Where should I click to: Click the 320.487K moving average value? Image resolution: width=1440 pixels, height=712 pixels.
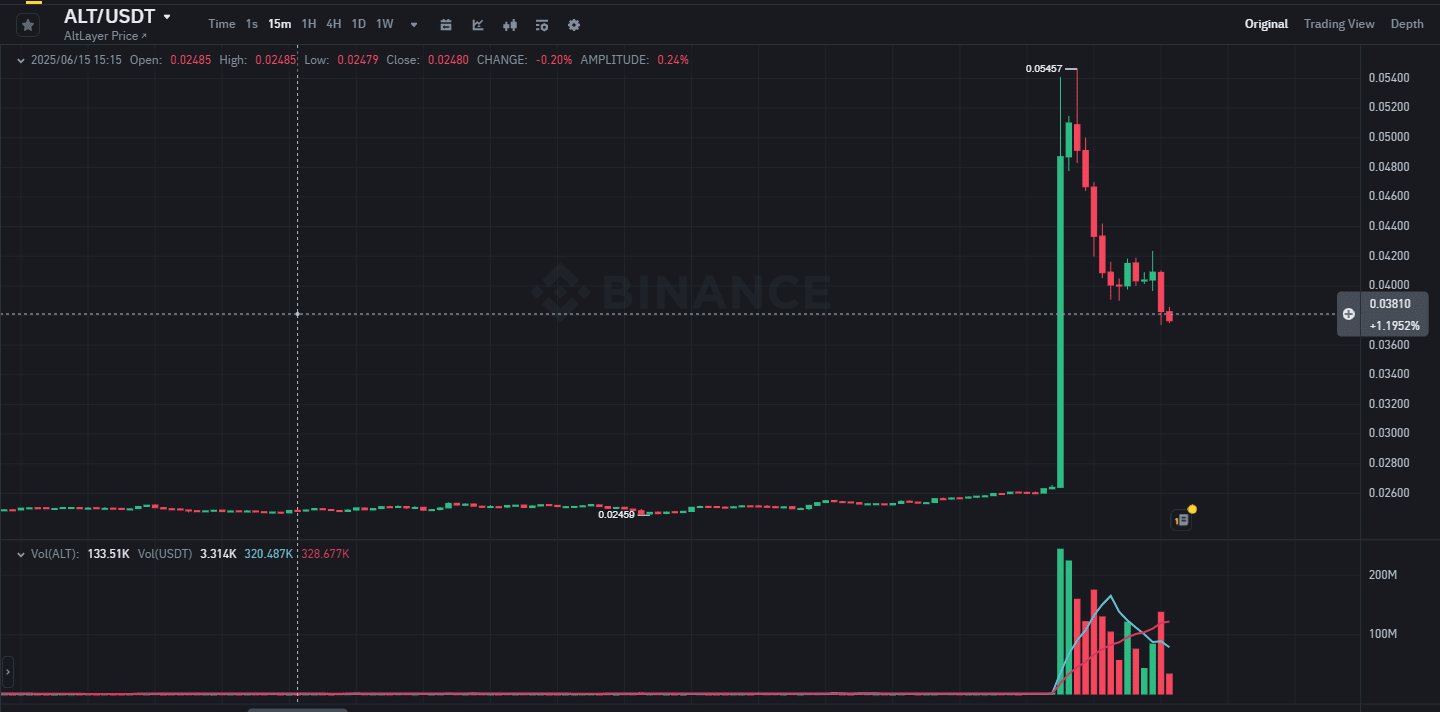point(268,553)
